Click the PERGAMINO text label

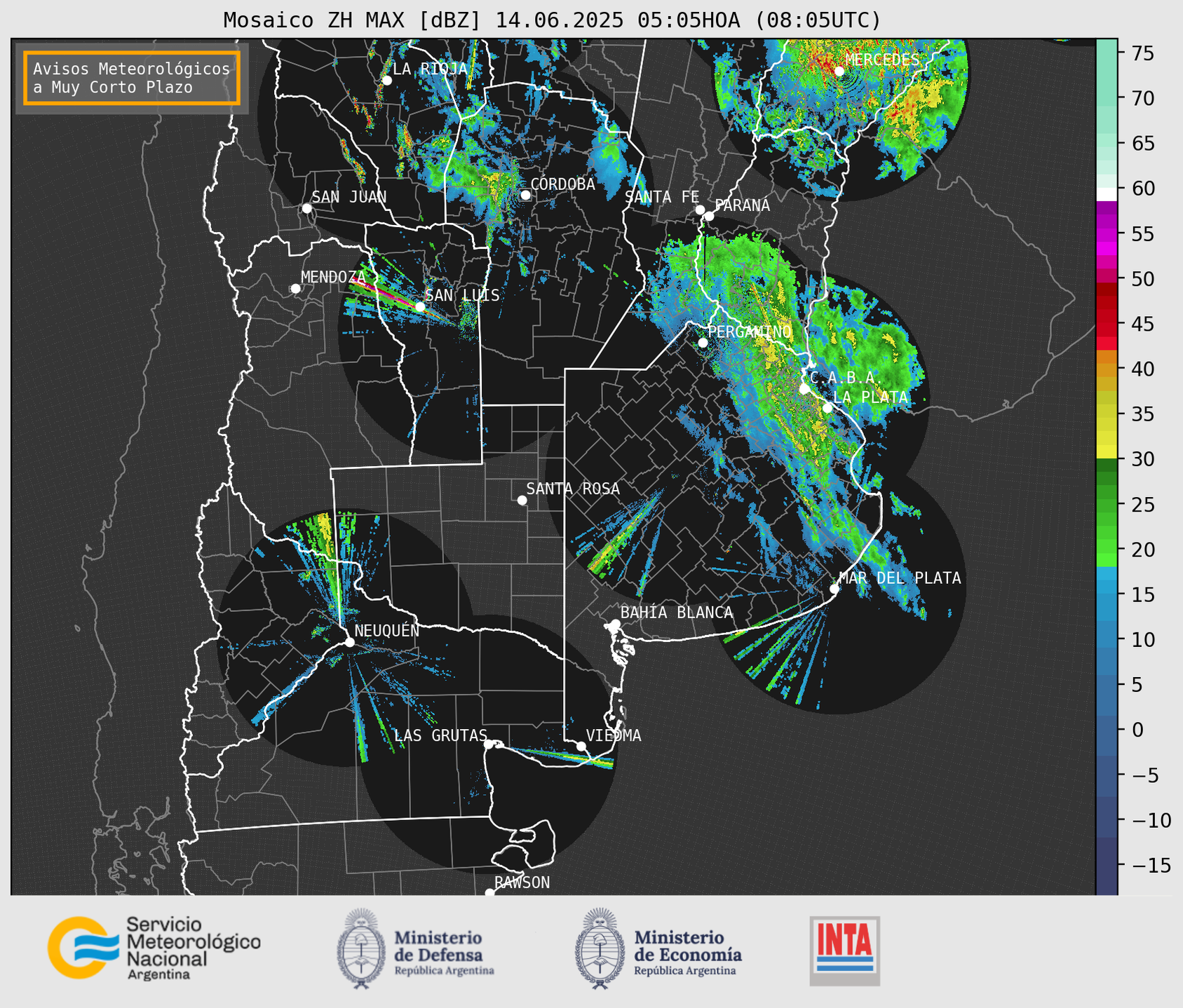coord(750,332)
